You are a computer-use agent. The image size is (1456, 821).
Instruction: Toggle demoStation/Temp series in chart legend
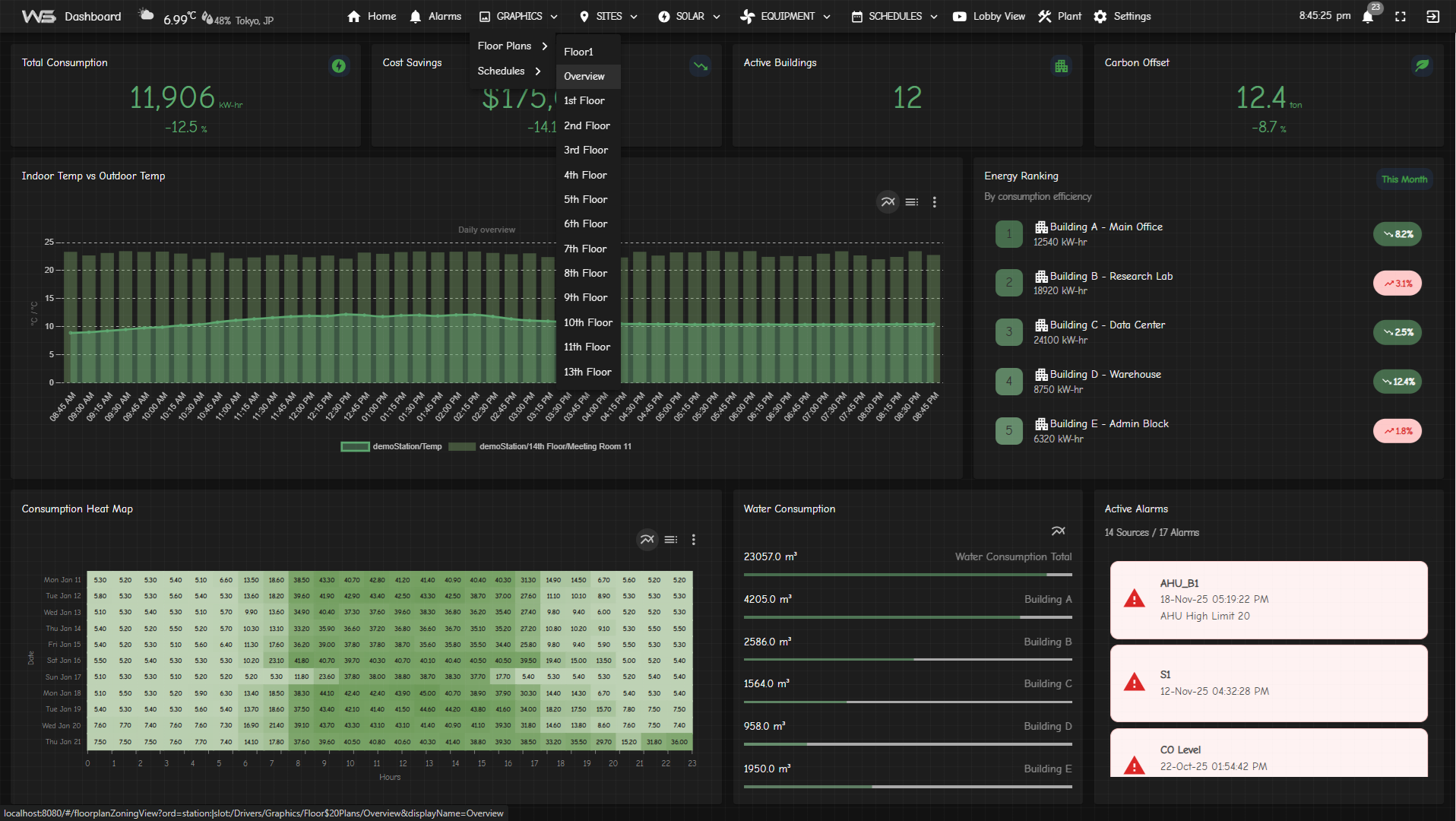[391, 447]
